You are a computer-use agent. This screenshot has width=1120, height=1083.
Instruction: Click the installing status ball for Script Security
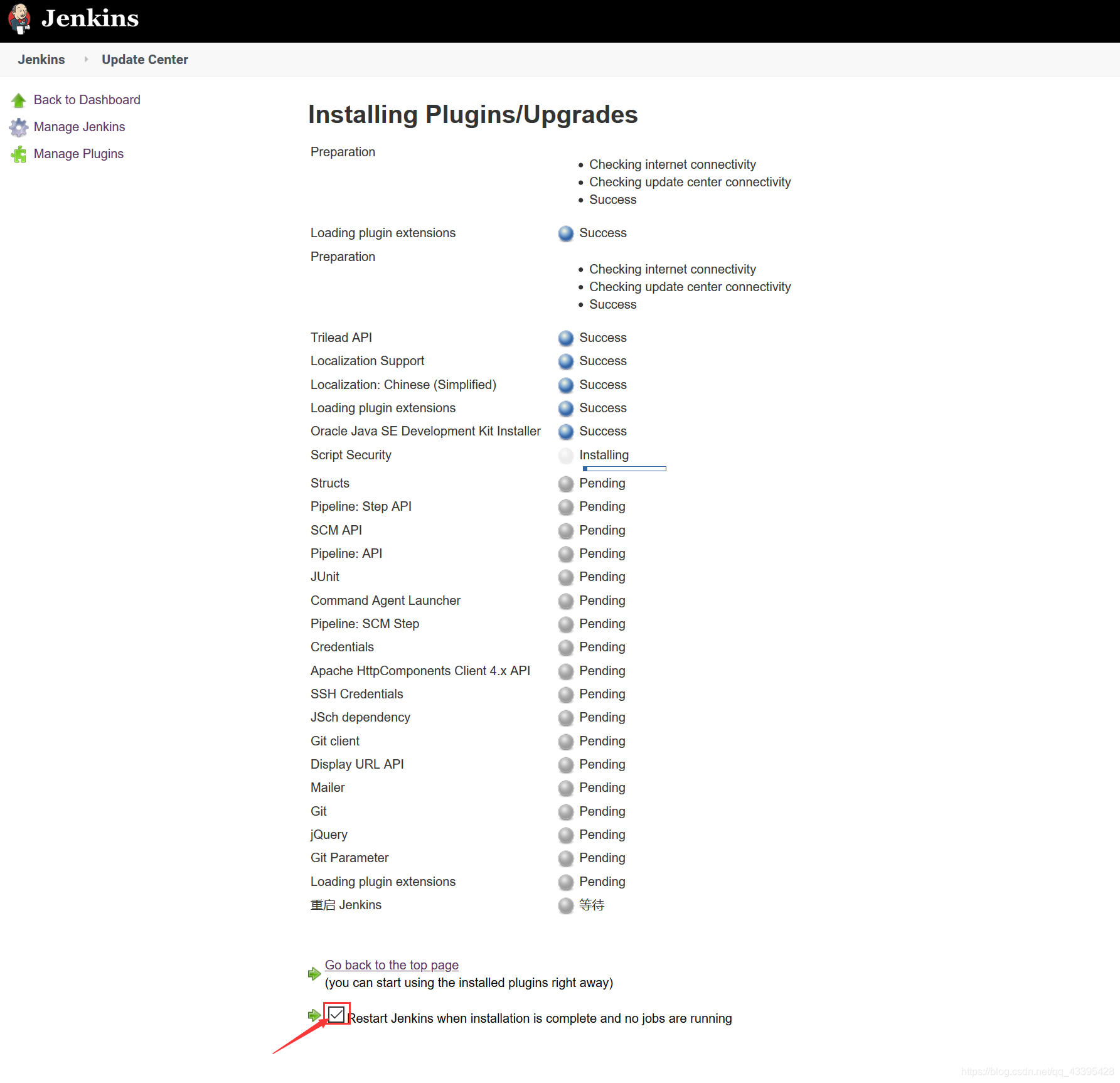(x=566, y=456)
